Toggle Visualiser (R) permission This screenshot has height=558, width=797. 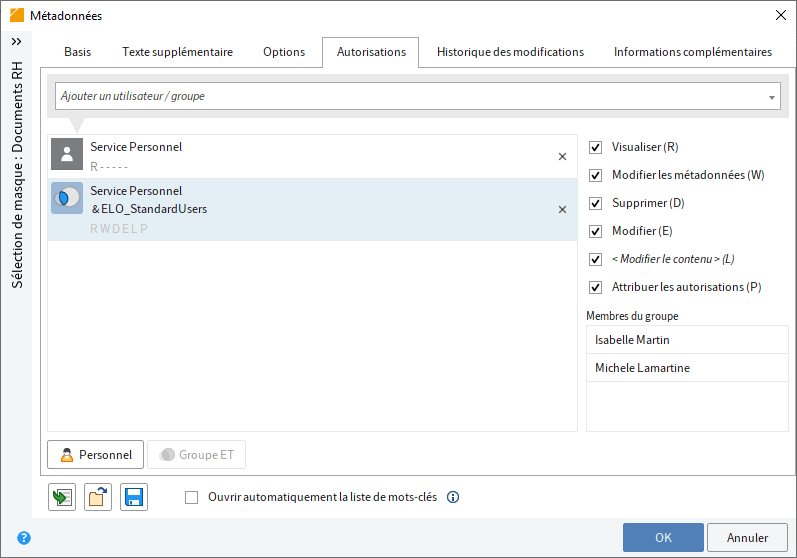(595, 147)
